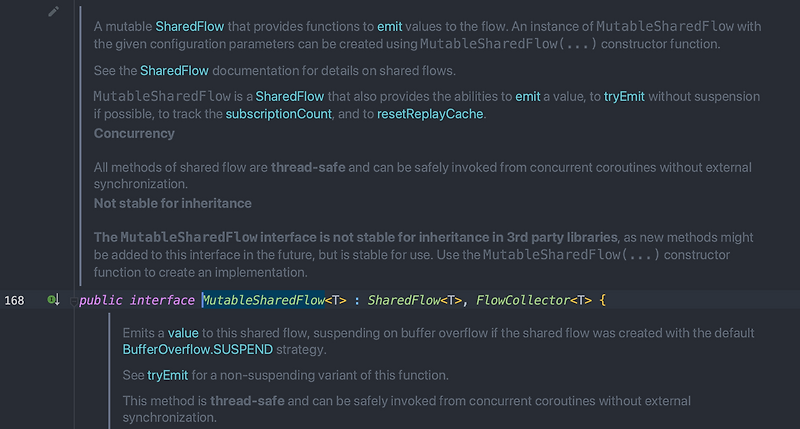The image size is (800, 429).
Task: Collapse the interface body fold marker
Action: point(73,301)
